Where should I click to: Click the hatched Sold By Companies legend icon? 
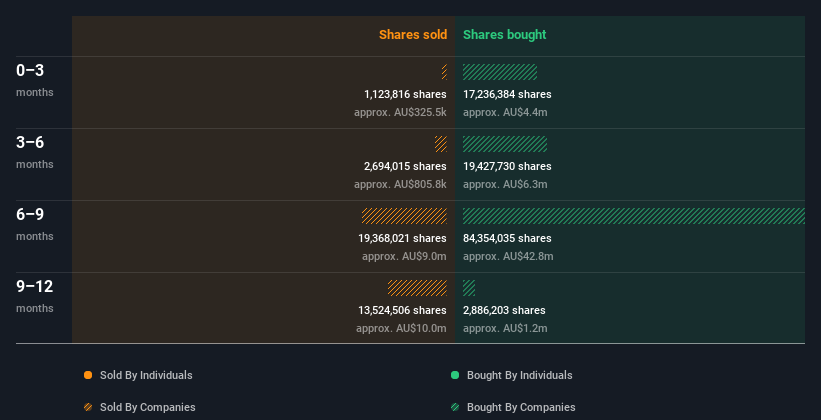click(88, 407)
